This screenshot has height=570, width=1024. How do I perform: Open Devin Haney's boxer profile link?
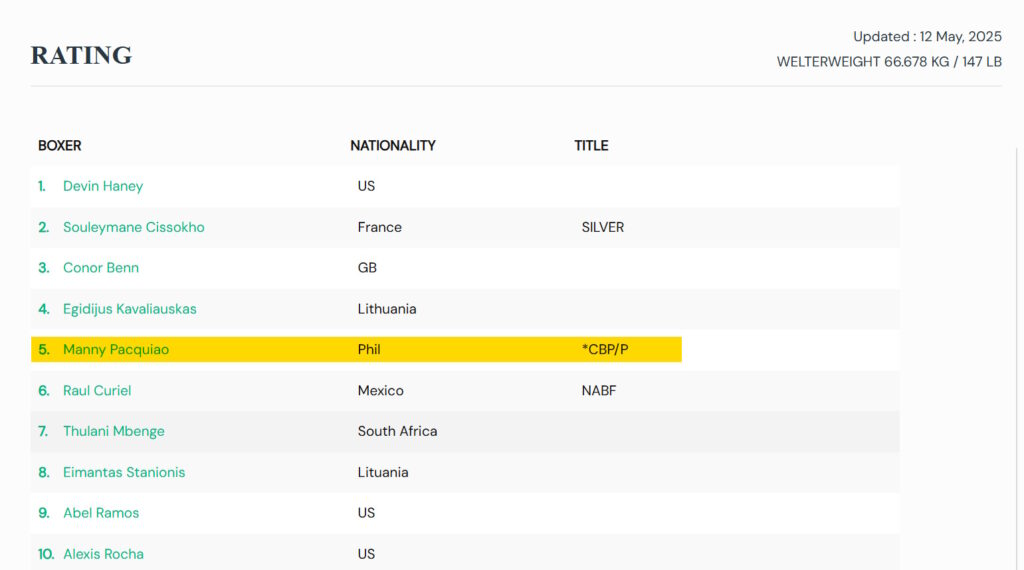(x=103, y=186)
